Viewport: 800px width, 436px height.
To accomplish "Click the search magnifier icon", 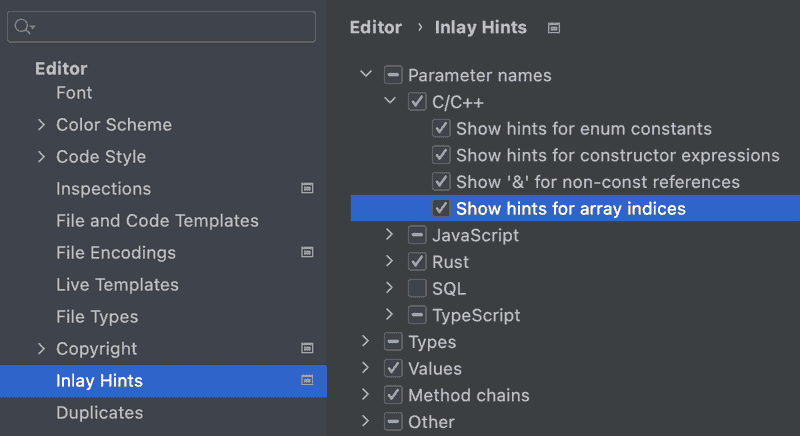I will click(23, 27).
